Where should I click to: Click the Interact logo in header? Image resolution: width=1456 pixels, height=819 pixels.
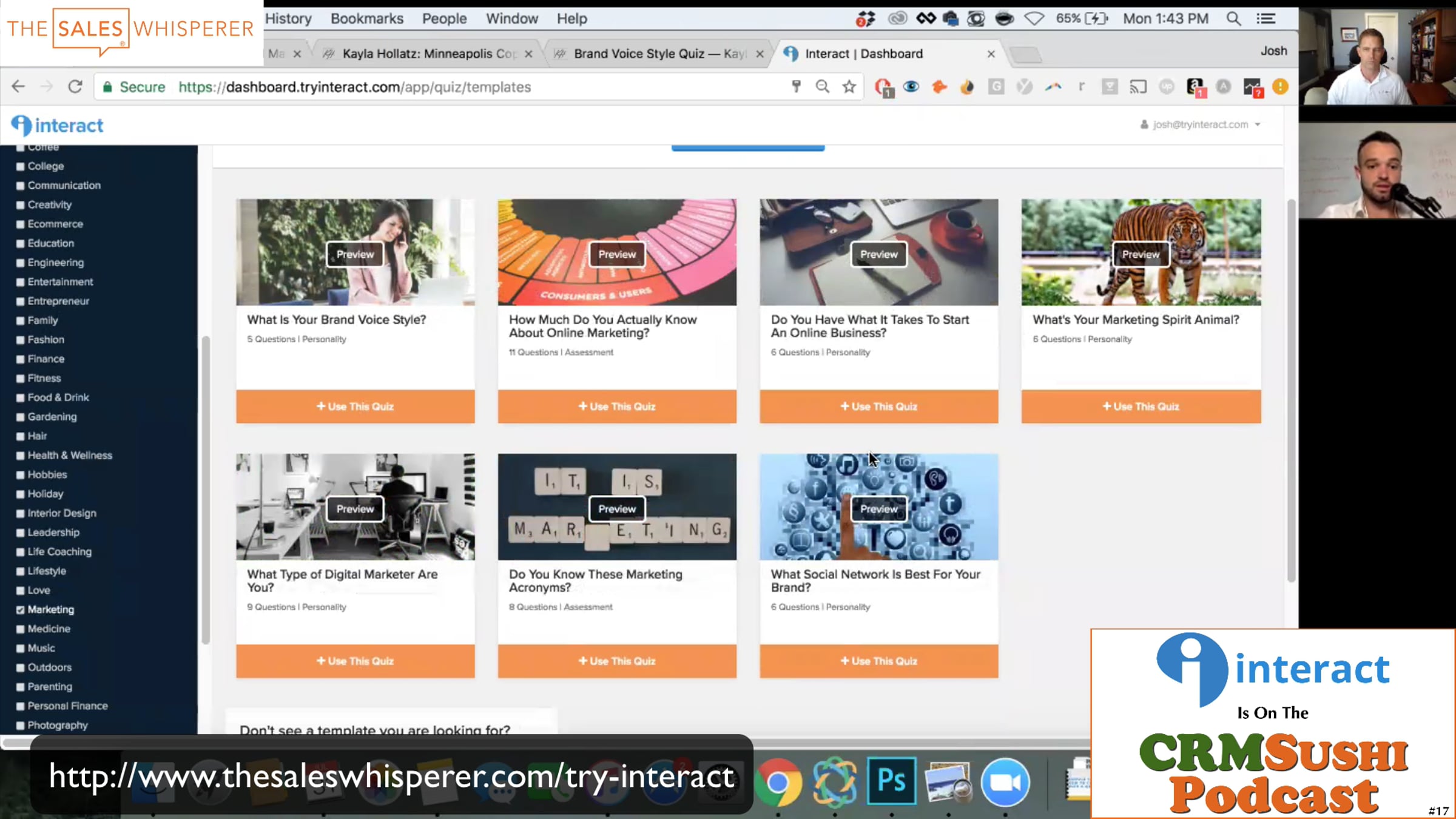[x=58, y=126]
